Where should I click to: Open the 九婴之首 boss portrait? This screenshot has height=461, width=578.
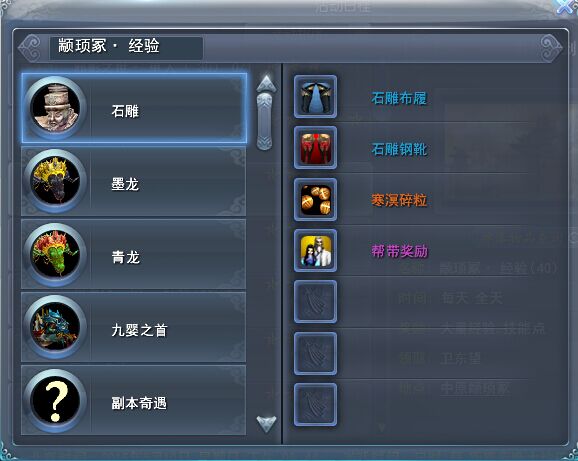click(55, 327)
